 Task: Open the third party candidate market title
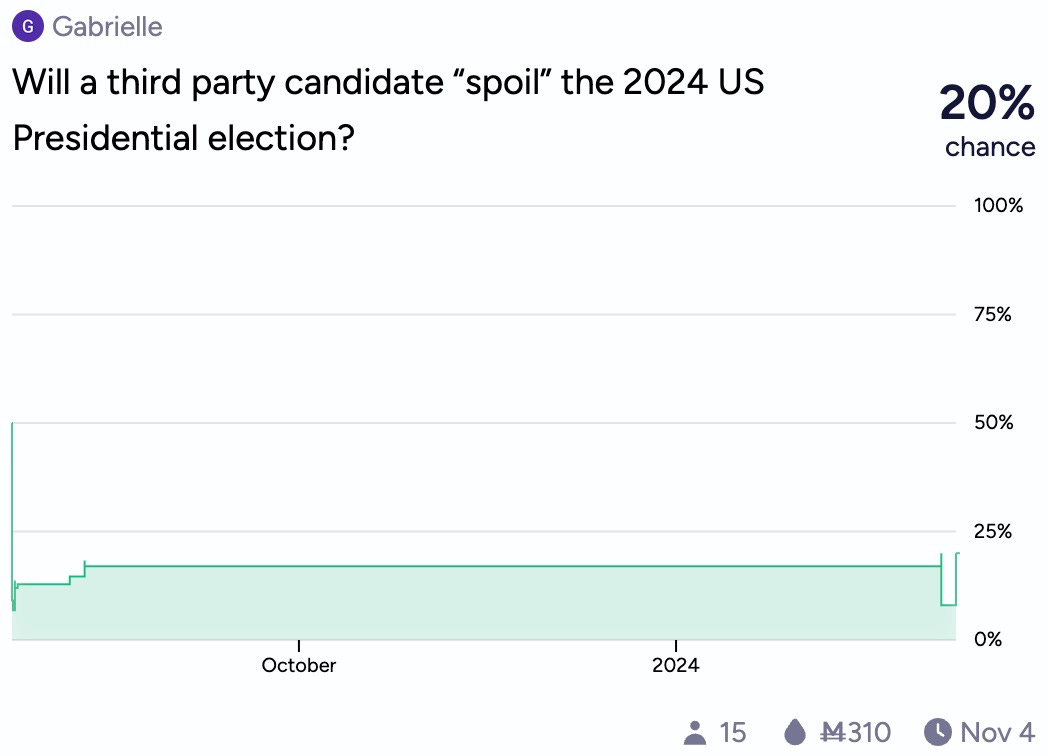pos(388,110)
